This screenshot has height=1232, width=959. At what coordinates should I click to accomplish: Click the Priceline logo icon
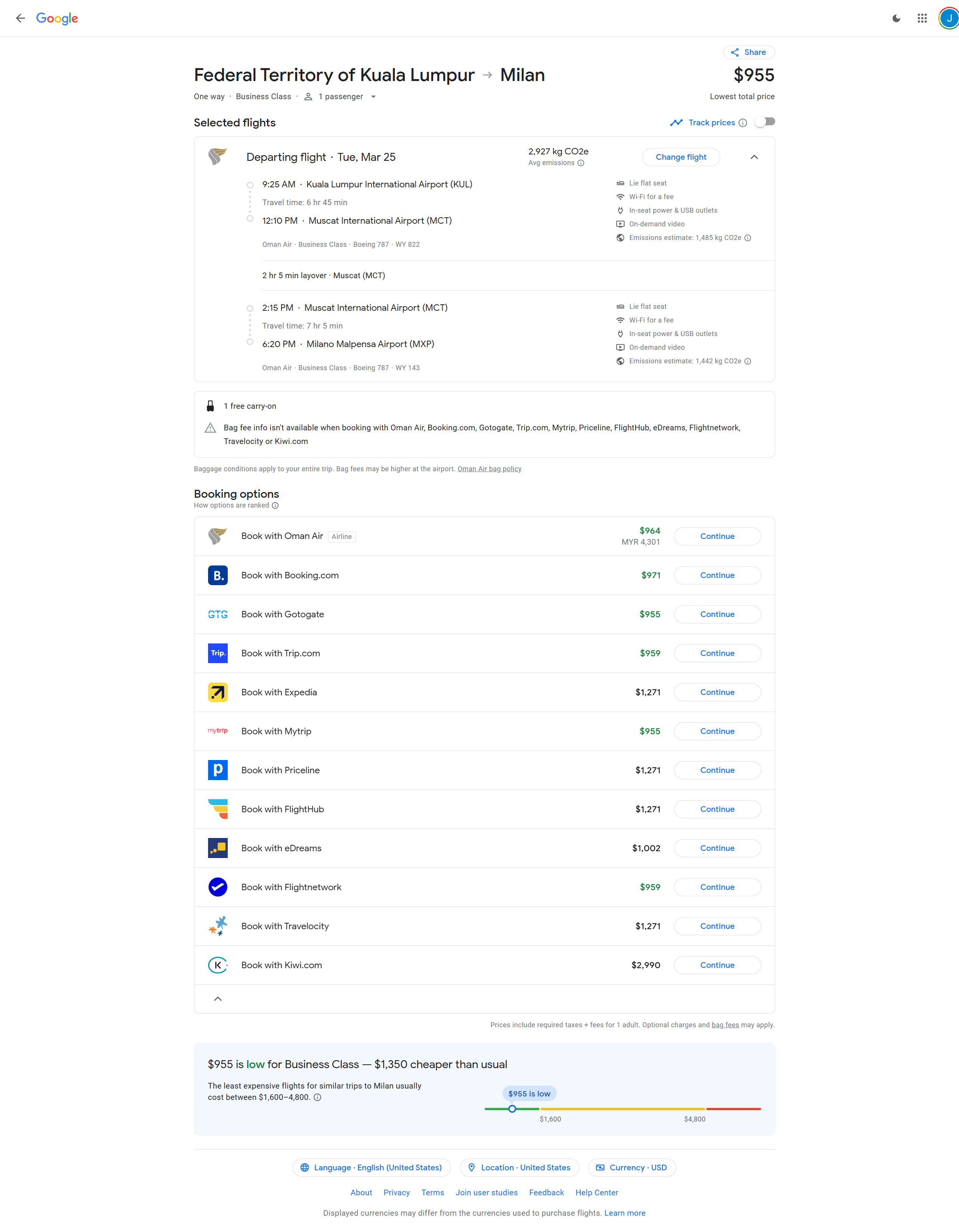[218, 770]
